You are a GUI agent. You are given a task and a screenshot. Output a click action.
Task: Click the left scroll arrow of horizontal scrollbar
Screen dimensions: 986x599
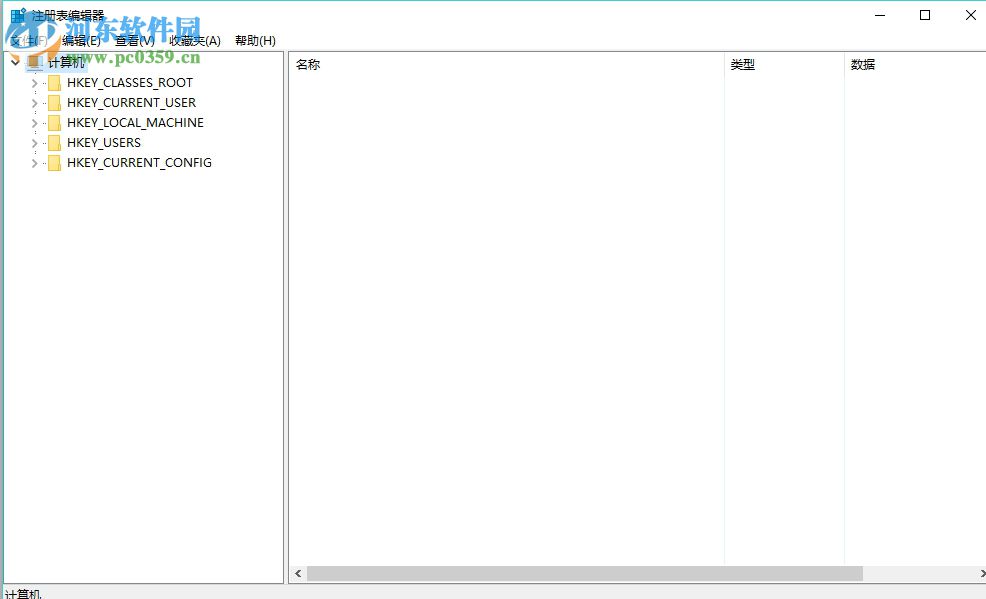pyautogui.click(x=297, y=573)
